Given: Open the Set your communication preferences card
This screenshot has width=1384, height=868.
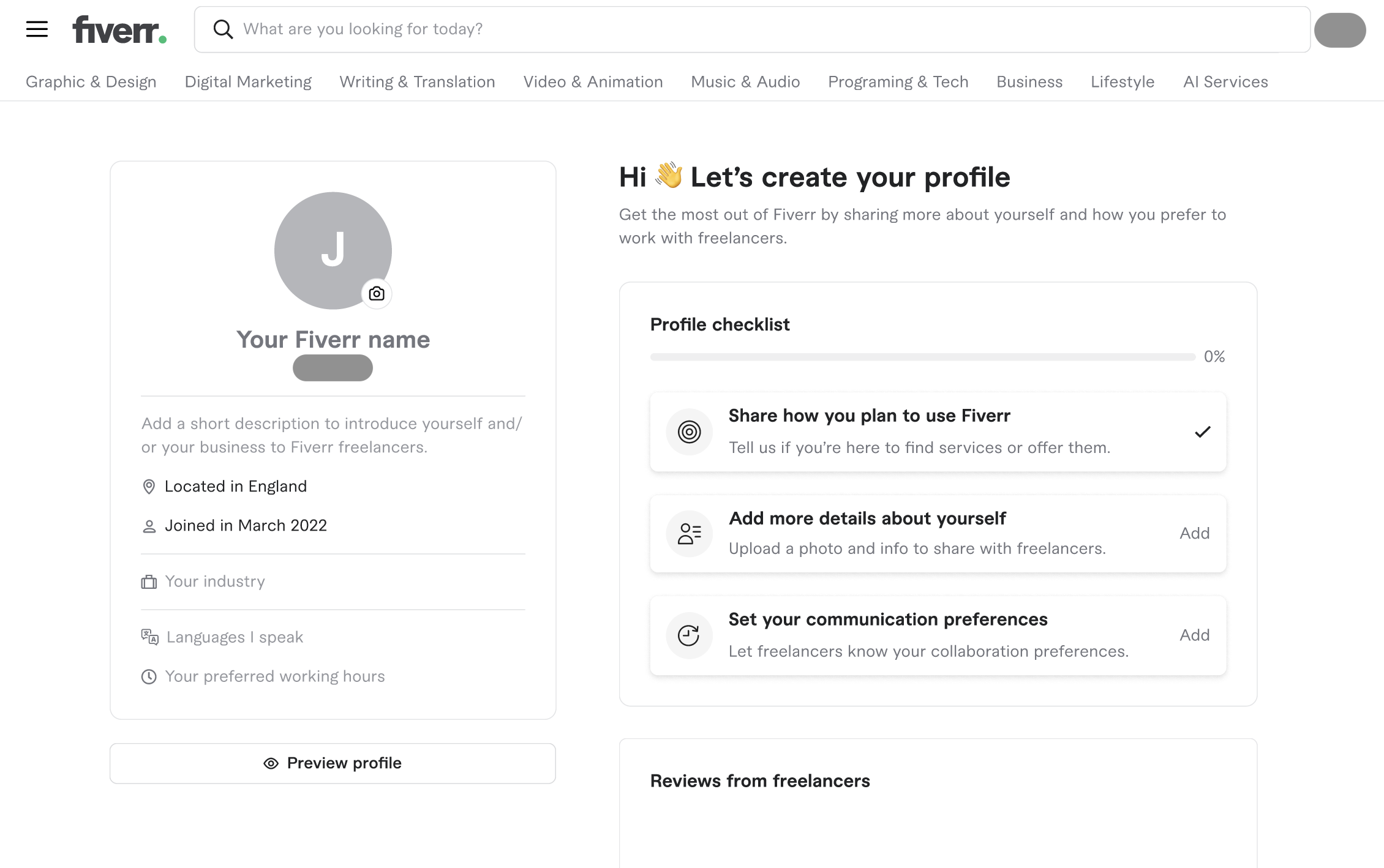Looking at the screenshot, I should click(938, 635).
